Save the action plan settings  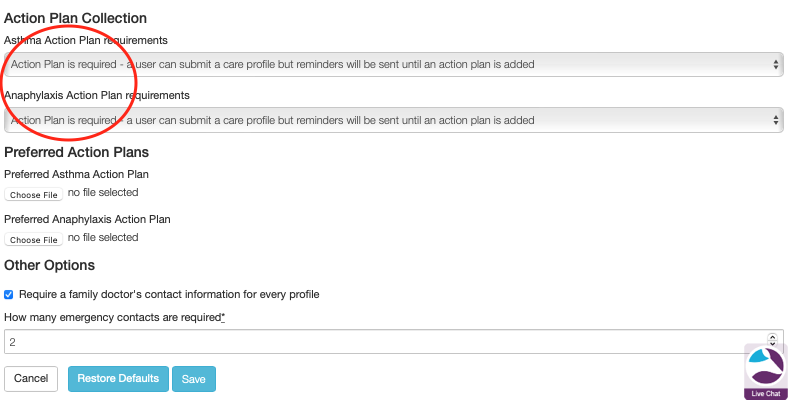click(193, 379)
